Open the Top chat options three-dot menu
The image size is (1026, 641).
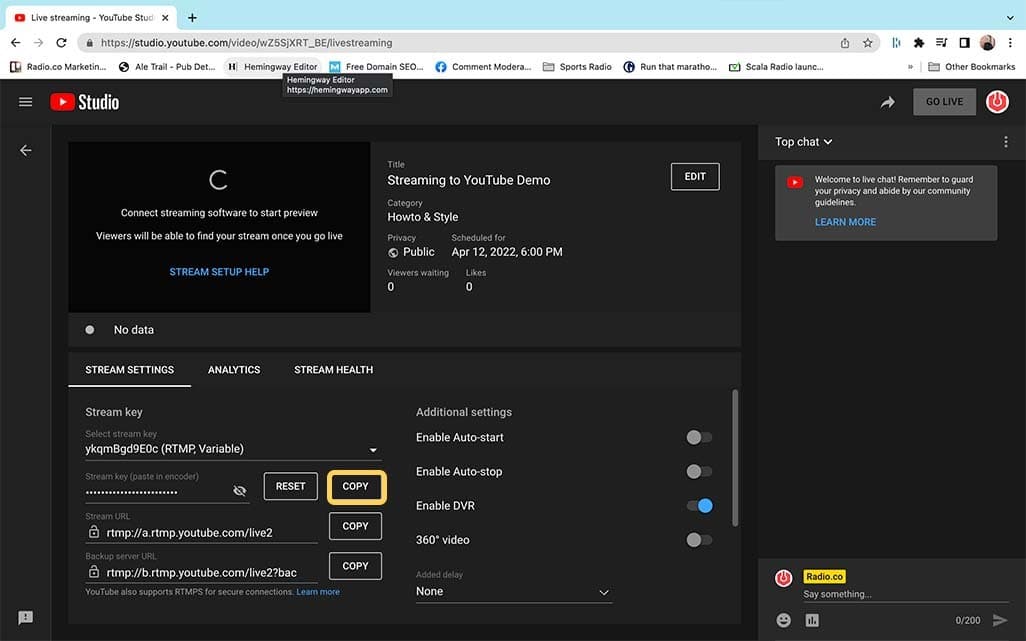1005,141
